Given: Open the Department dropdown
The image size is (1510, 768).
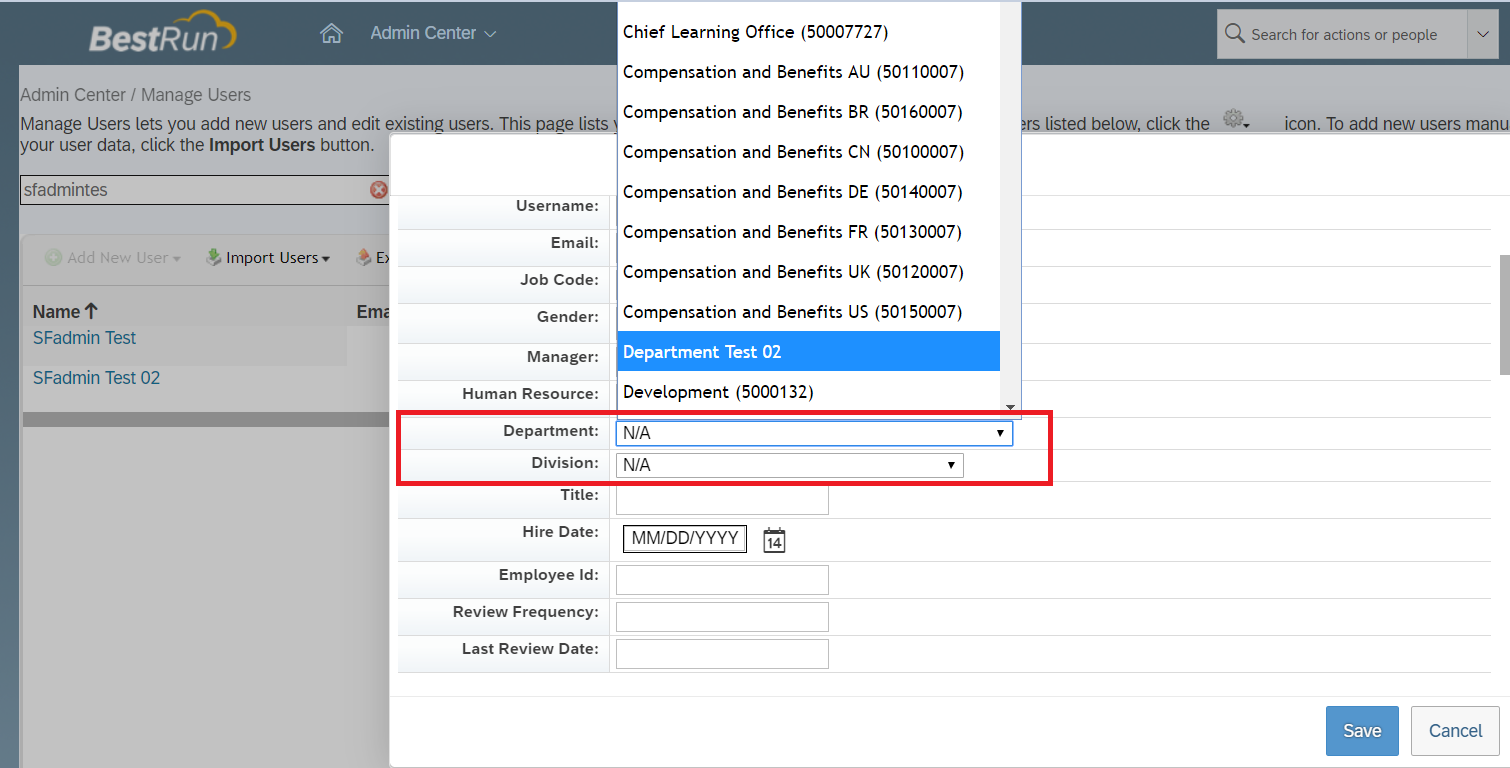Looking at the screenshot, I should point(814,433).
